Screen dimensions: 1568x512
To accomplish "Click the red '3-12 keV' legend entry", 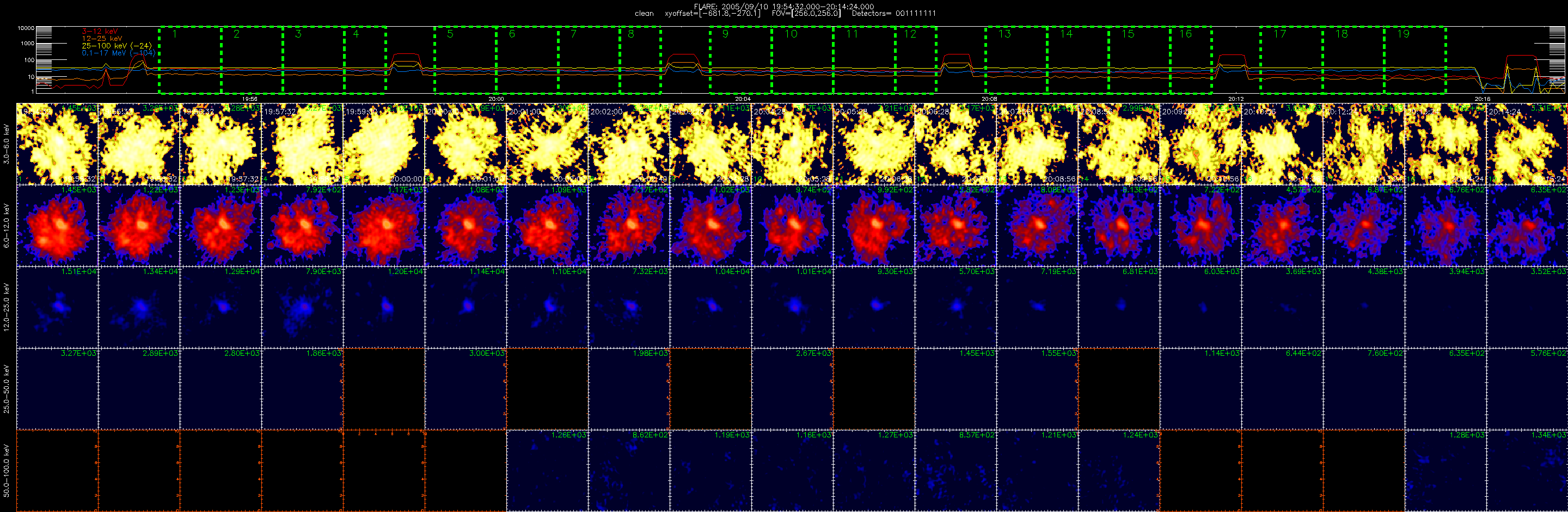I will click(x=100, y=31).
